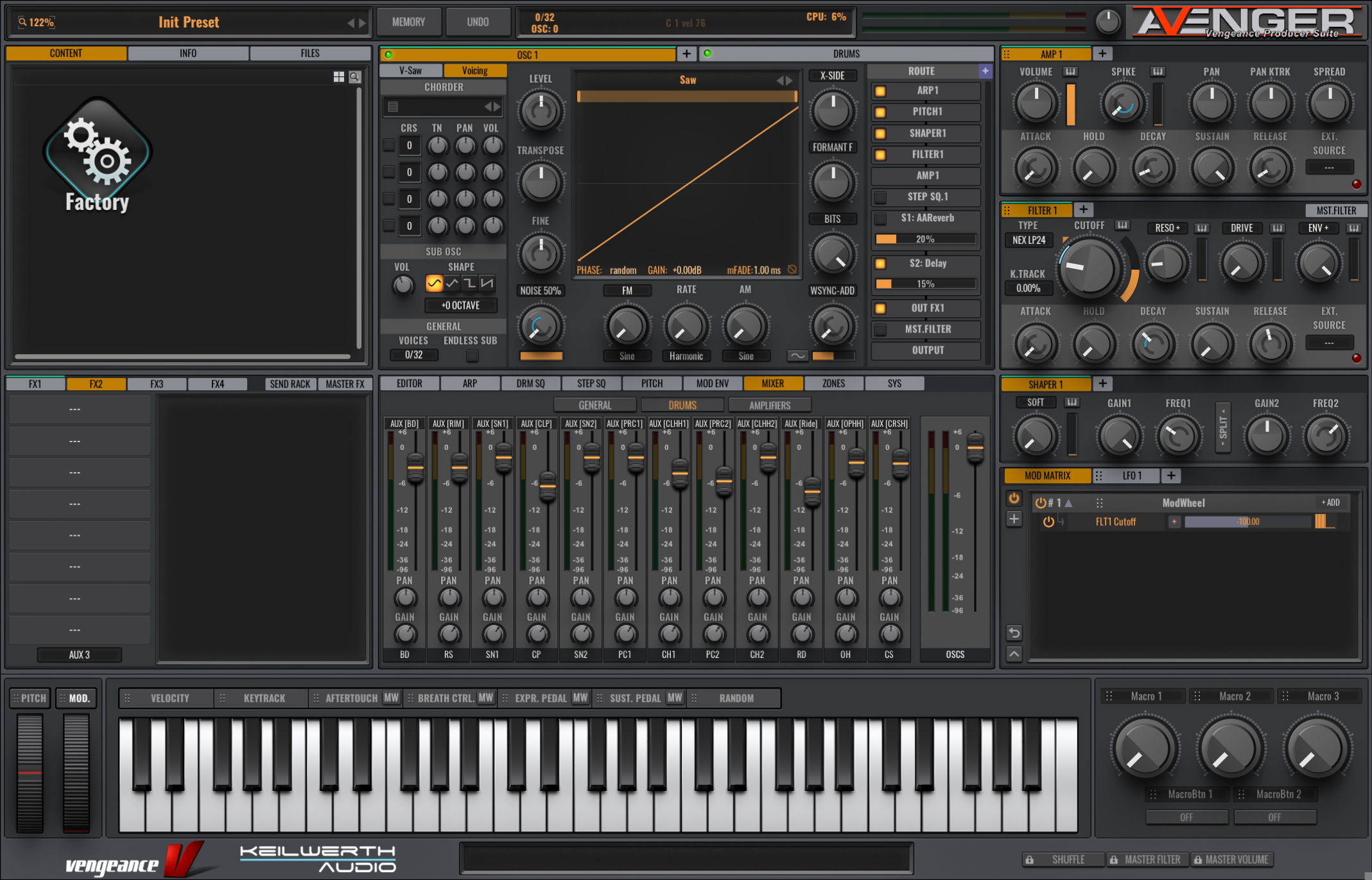
Task: Switch to the STEP SQ tab
Action: (591, 383)
